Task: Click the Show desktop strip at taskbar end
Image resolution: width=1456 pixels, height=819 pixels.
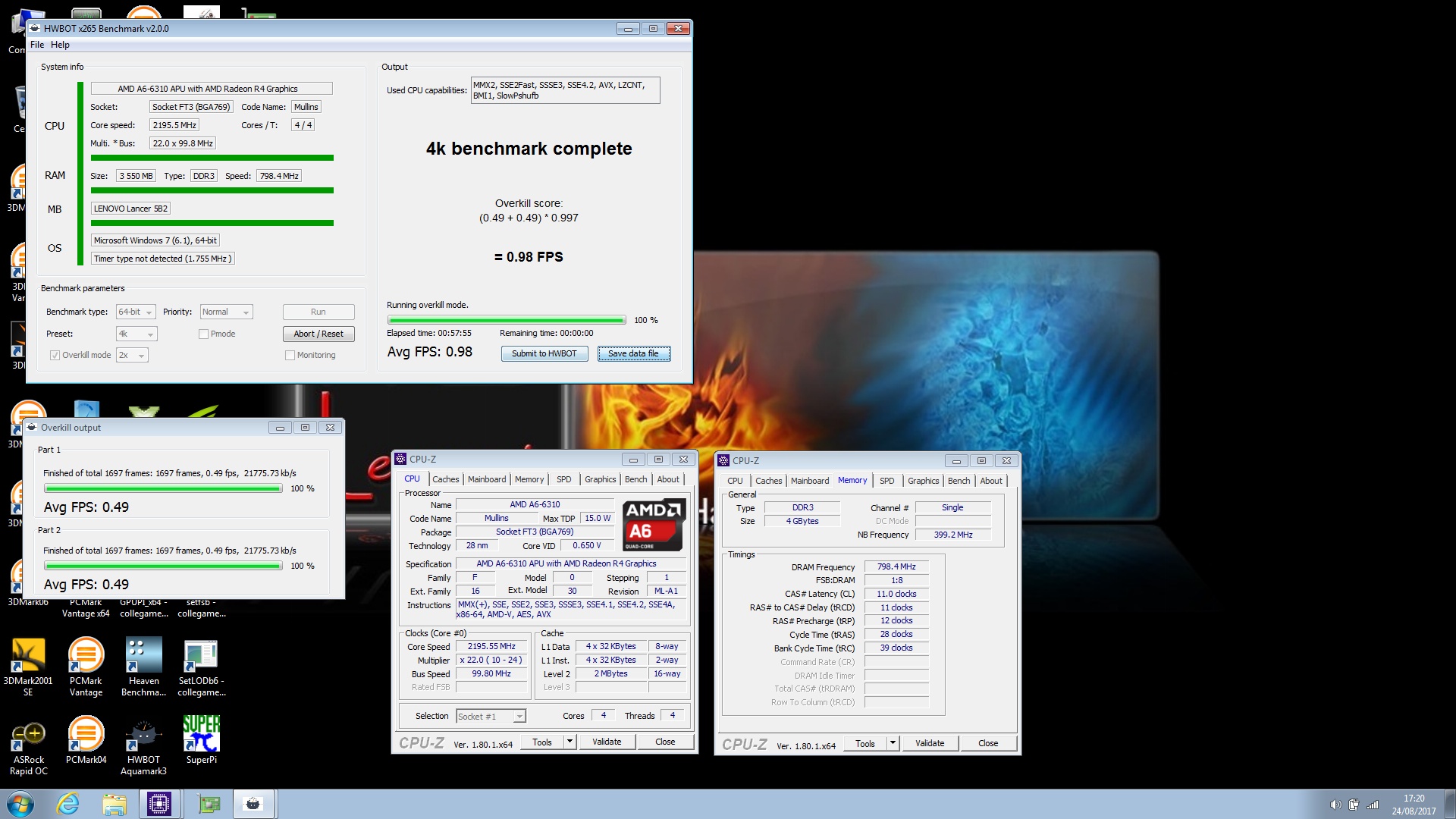Action: [1451, 804]
